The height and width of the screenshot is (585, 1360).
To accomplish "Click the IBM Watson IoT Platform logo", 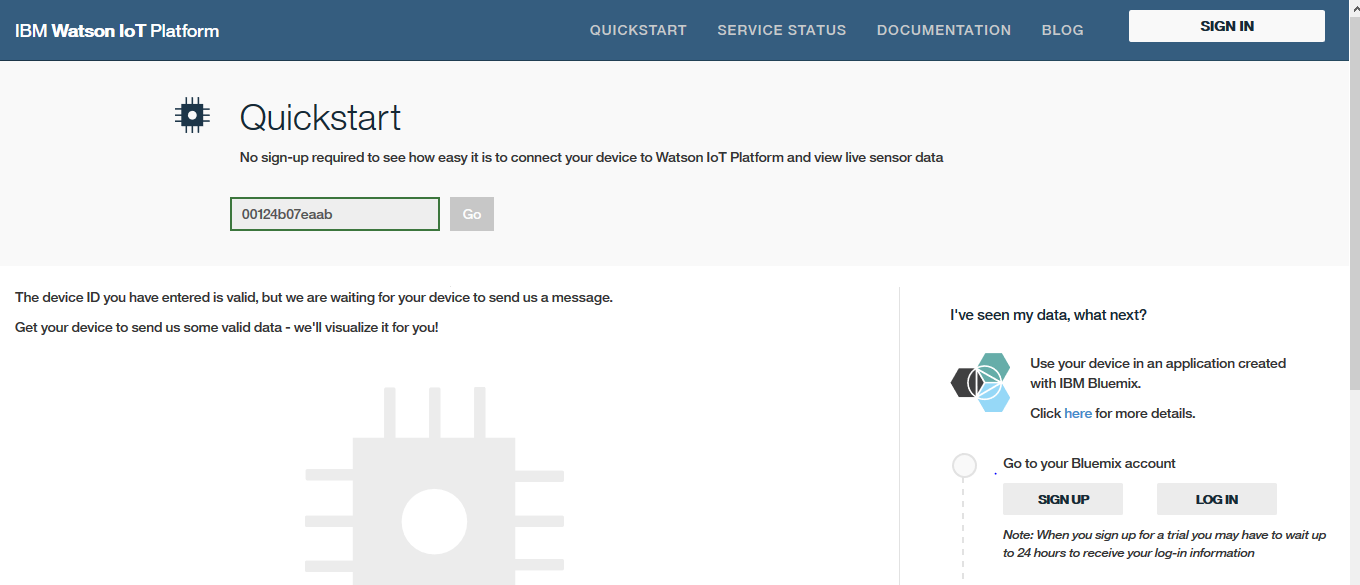I will (117, 30).
